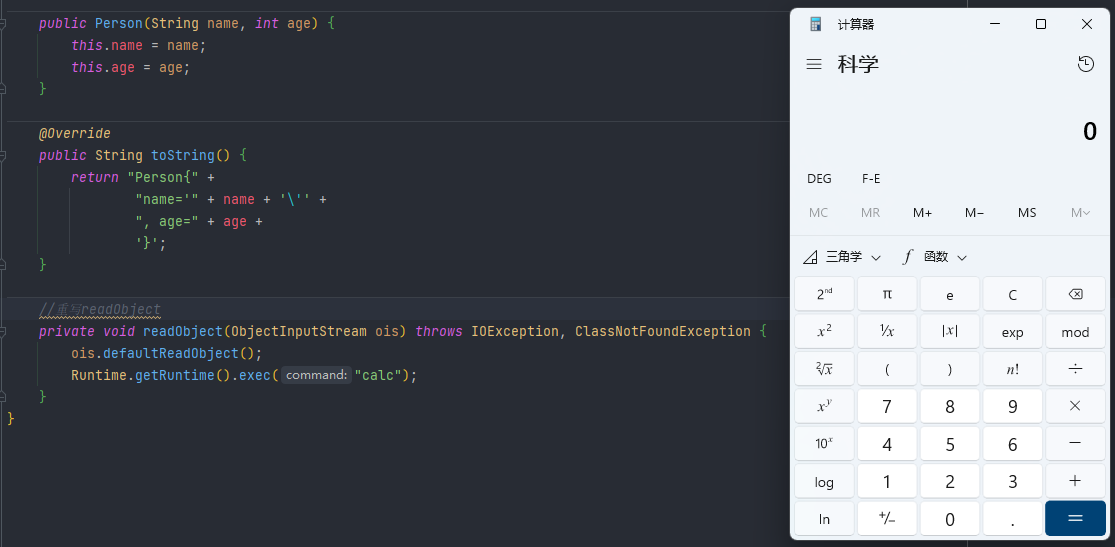Click the pi constant key
1115x547 pixels.
pyautogui.click(x=887, y=294)
